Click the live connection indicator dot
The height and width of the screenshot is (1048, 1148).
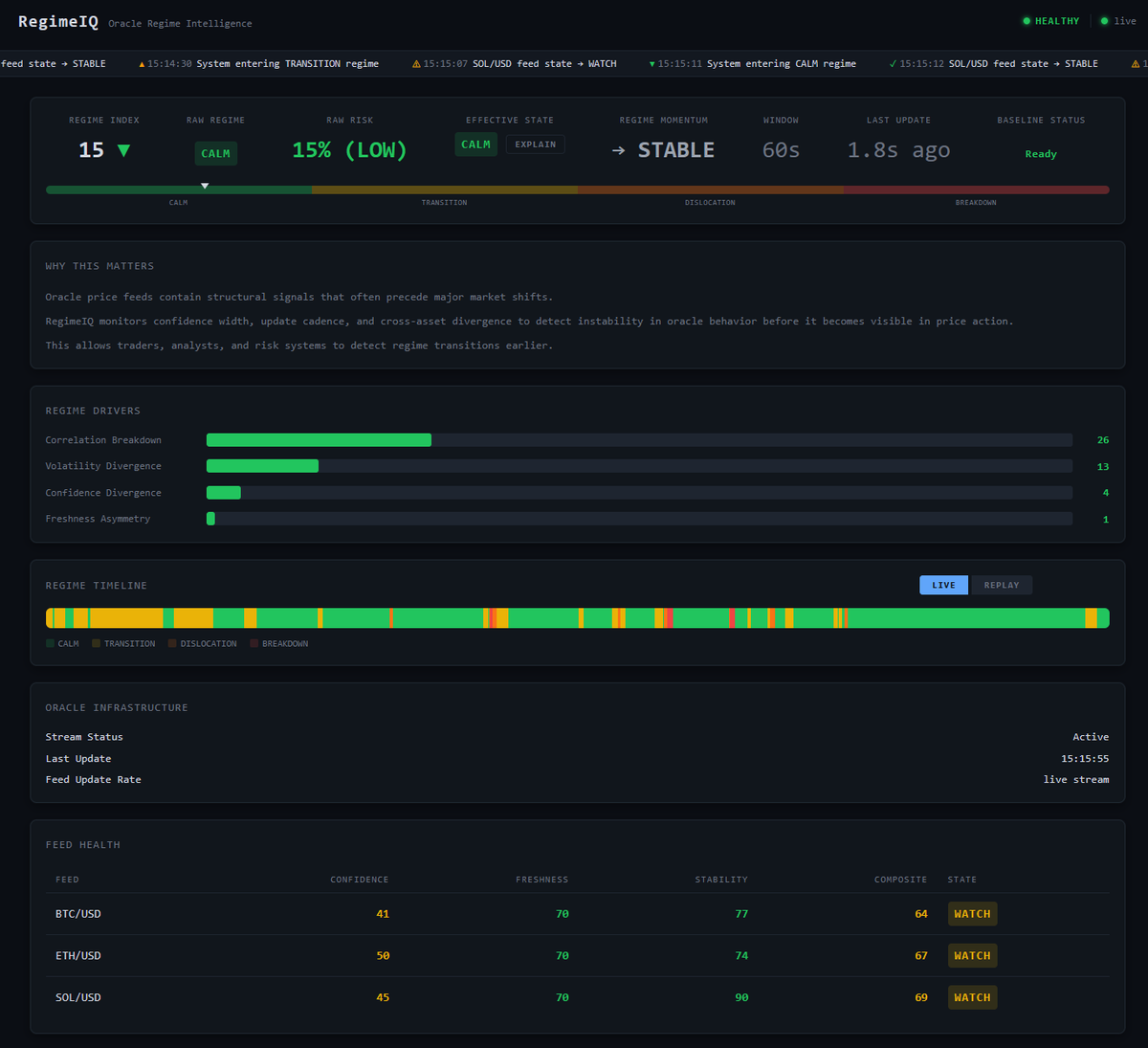click(x=1104, y=21)
